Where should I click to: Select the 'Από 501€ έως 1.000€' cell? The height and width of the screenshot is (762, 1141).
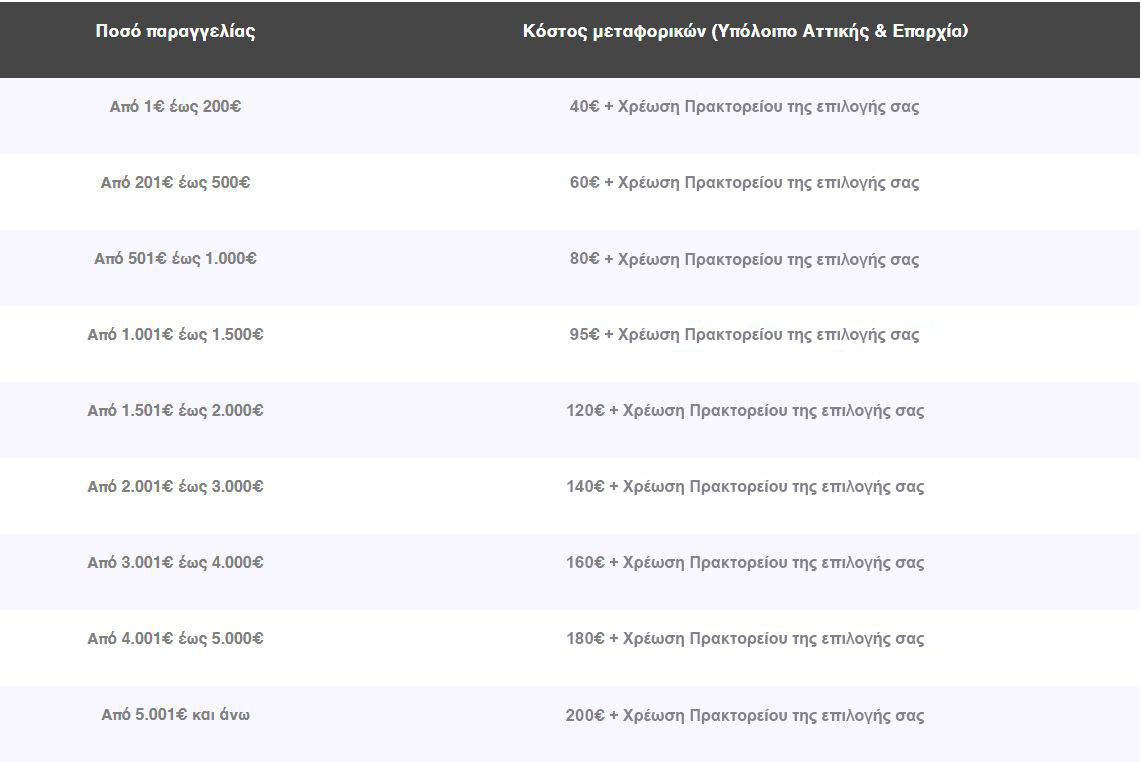pyautogui.click(x=175, y=259)
